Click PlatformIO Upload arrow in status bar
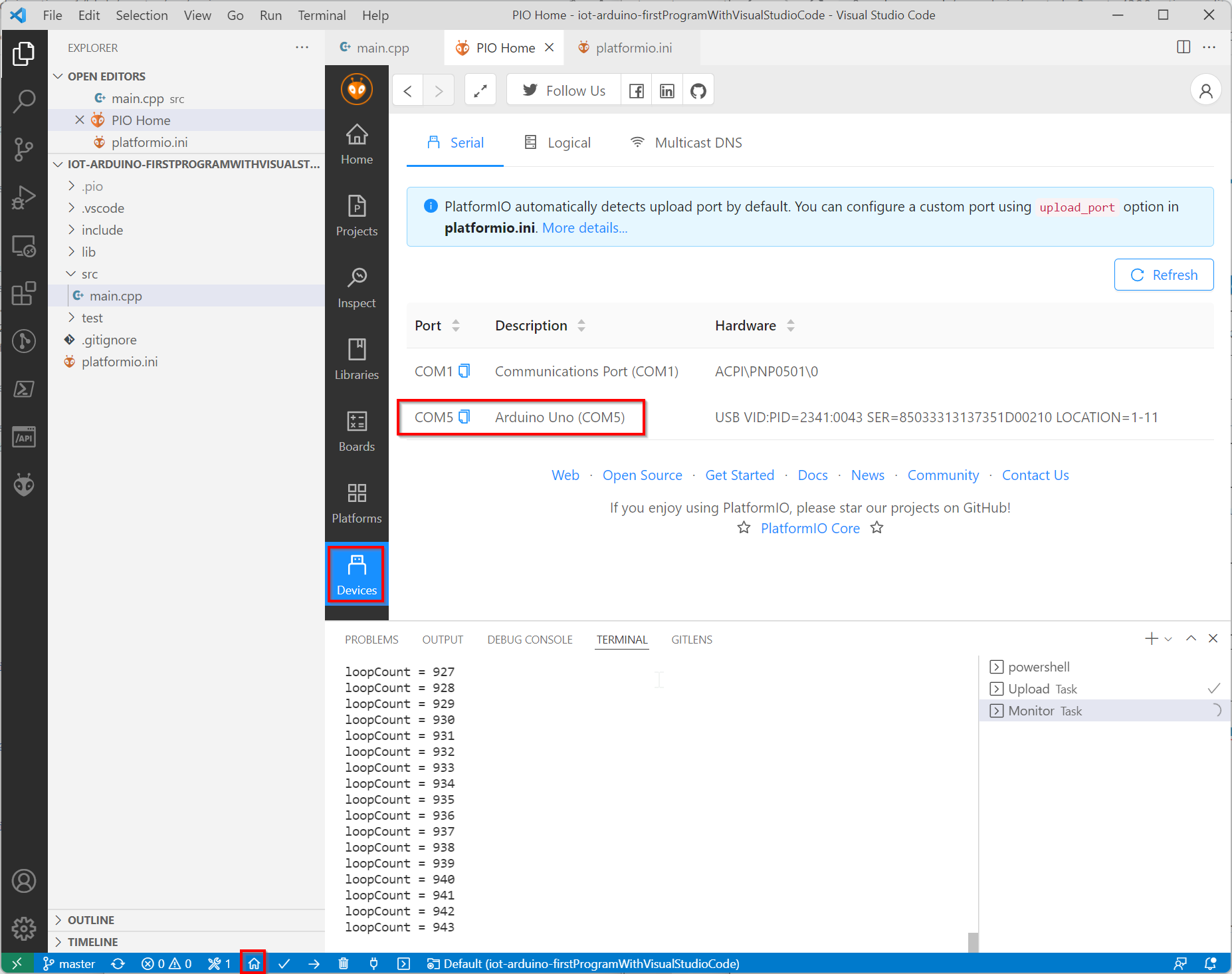The image size is (1232, 974). pos(314,963)
